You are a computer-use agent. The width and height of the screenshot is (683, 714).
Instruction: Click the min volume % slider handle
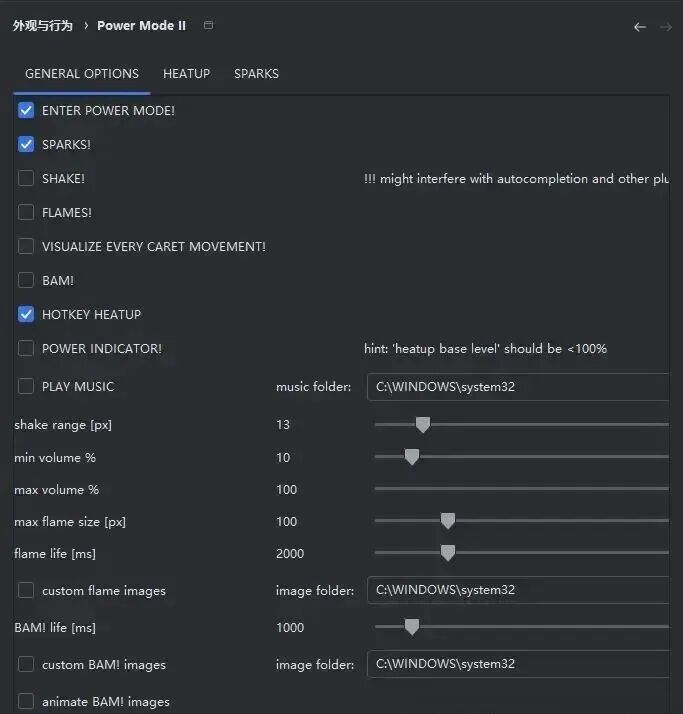pos(412,457)
